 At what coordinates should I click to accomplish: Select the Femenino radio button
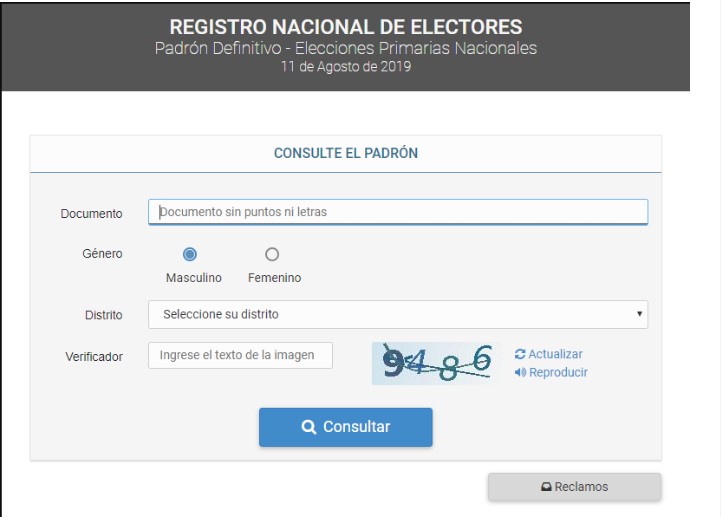click(272, 254)
